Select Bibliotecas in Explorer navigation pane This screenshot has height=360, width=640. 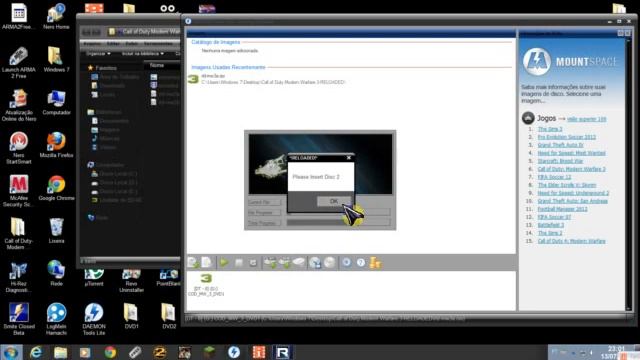[104, 112]
